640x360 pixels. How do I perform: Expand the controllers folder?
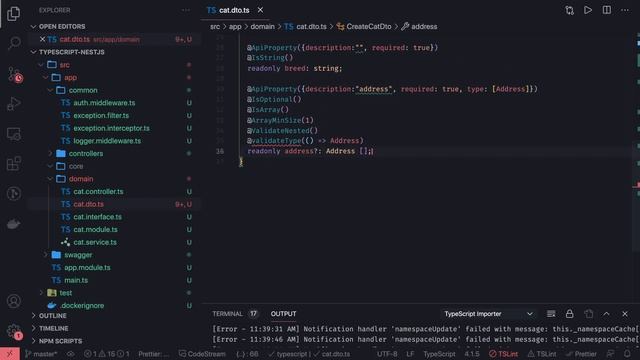pyautogui.click(x=86, y=153)
